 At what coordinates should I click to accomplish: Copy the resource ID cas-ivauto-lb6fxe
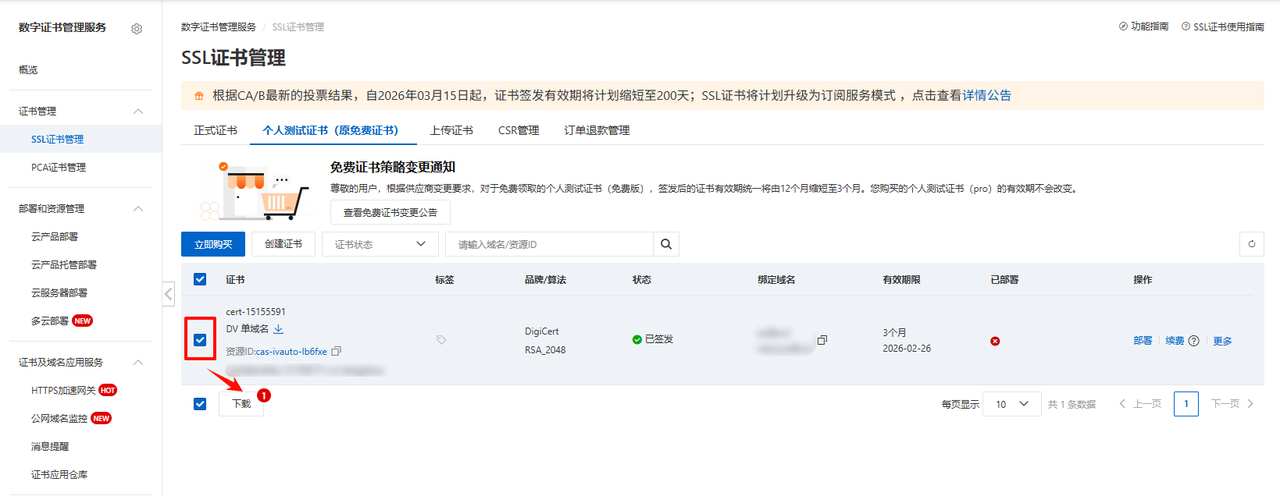coord(337,351)
